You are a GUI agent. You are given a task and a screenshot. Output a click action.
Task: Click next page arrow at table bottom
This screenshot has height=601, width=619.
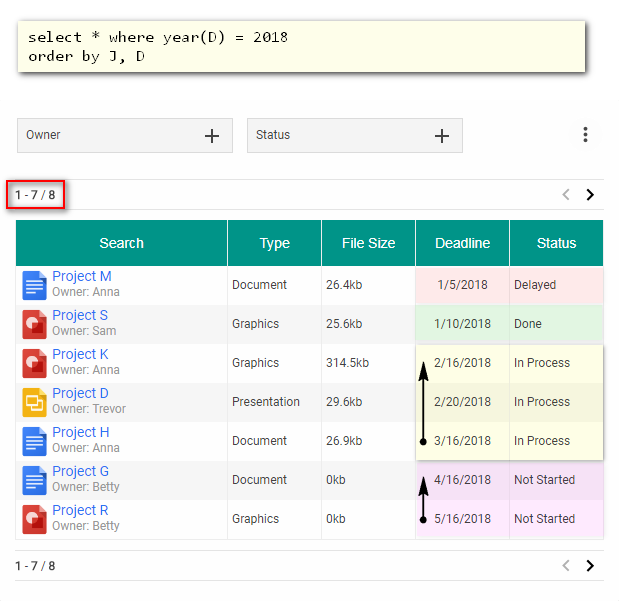pos(590,566)
